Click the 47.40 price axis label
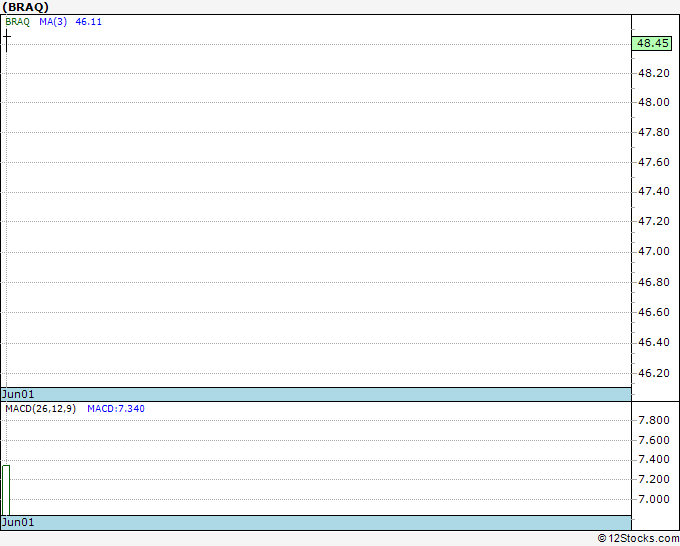This screenshot has width=680, height=546. tap(654, 192)
